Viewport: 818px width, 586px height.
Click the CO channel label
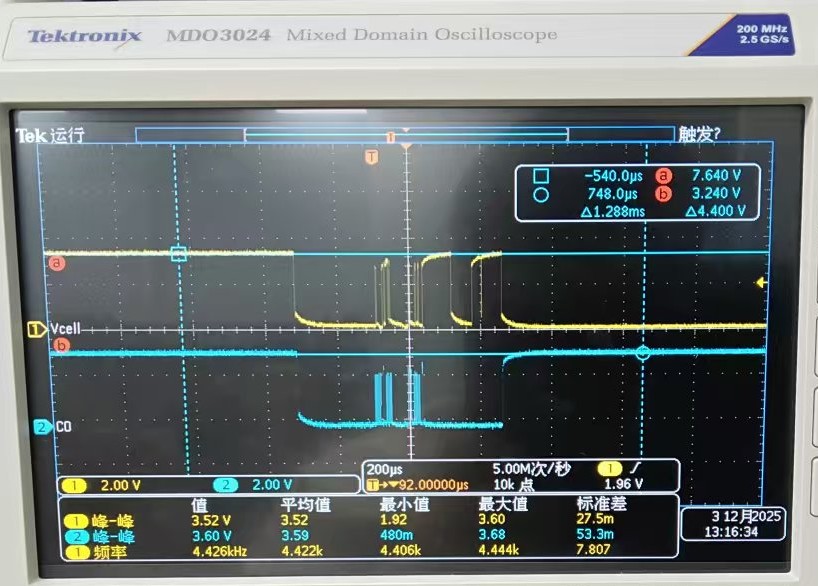(x=63, y=427)
